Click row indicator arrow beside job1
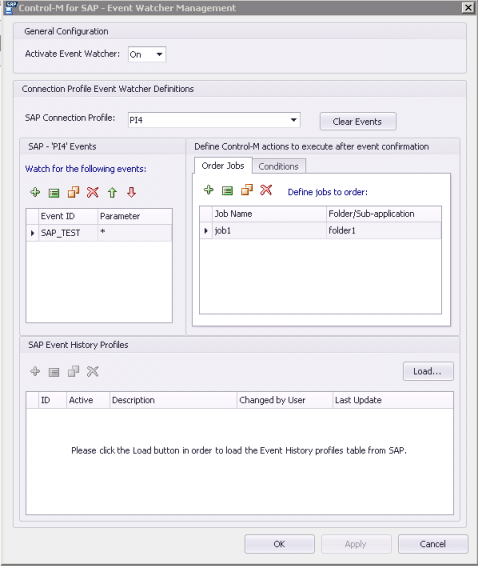The image size is (478, 566). point(206,230)
